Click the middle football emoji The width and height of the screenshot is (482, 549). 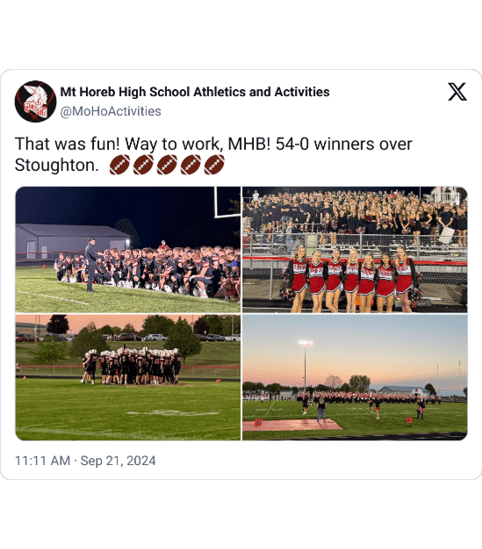pyautogui.click(x=167, y=165)
